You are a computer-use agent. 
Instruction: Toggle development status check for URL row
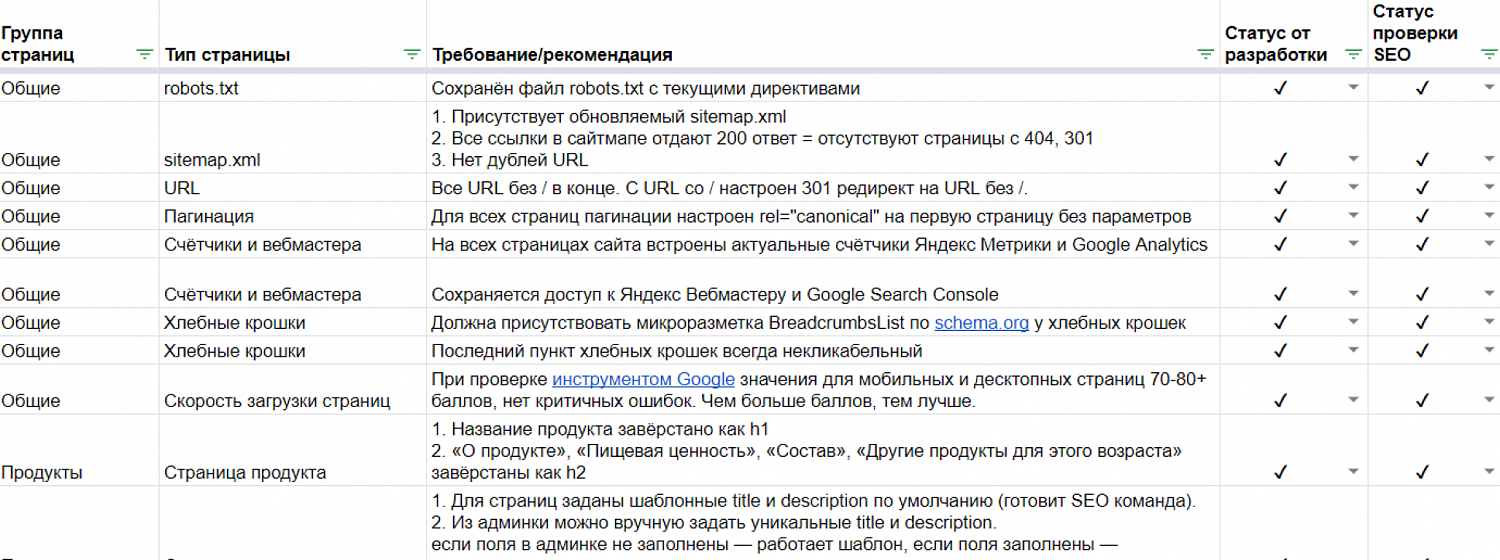pyautogui.click(x=1278, y=188)
